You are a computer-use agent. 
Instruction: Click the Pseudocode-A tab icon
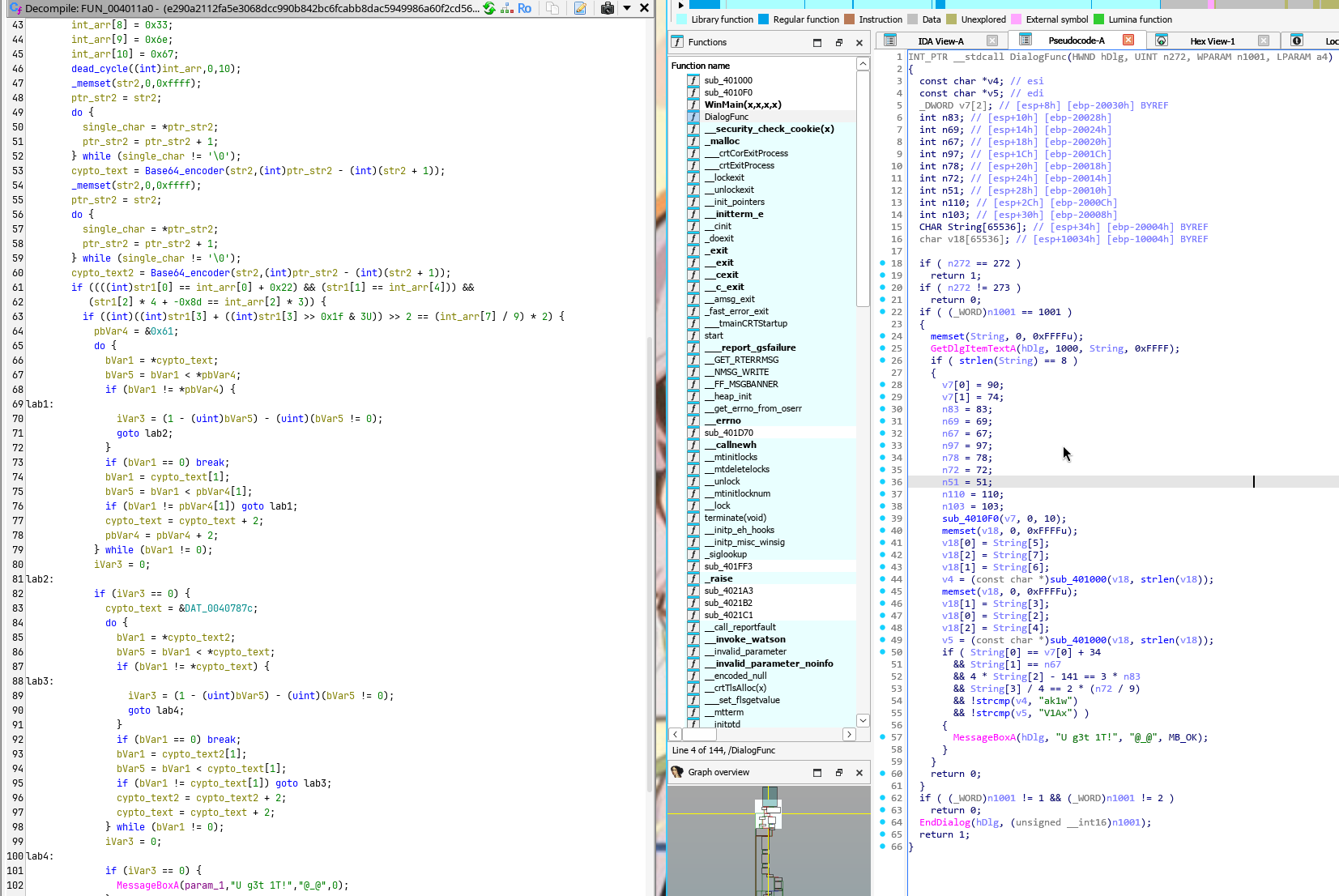(1026, 40)
